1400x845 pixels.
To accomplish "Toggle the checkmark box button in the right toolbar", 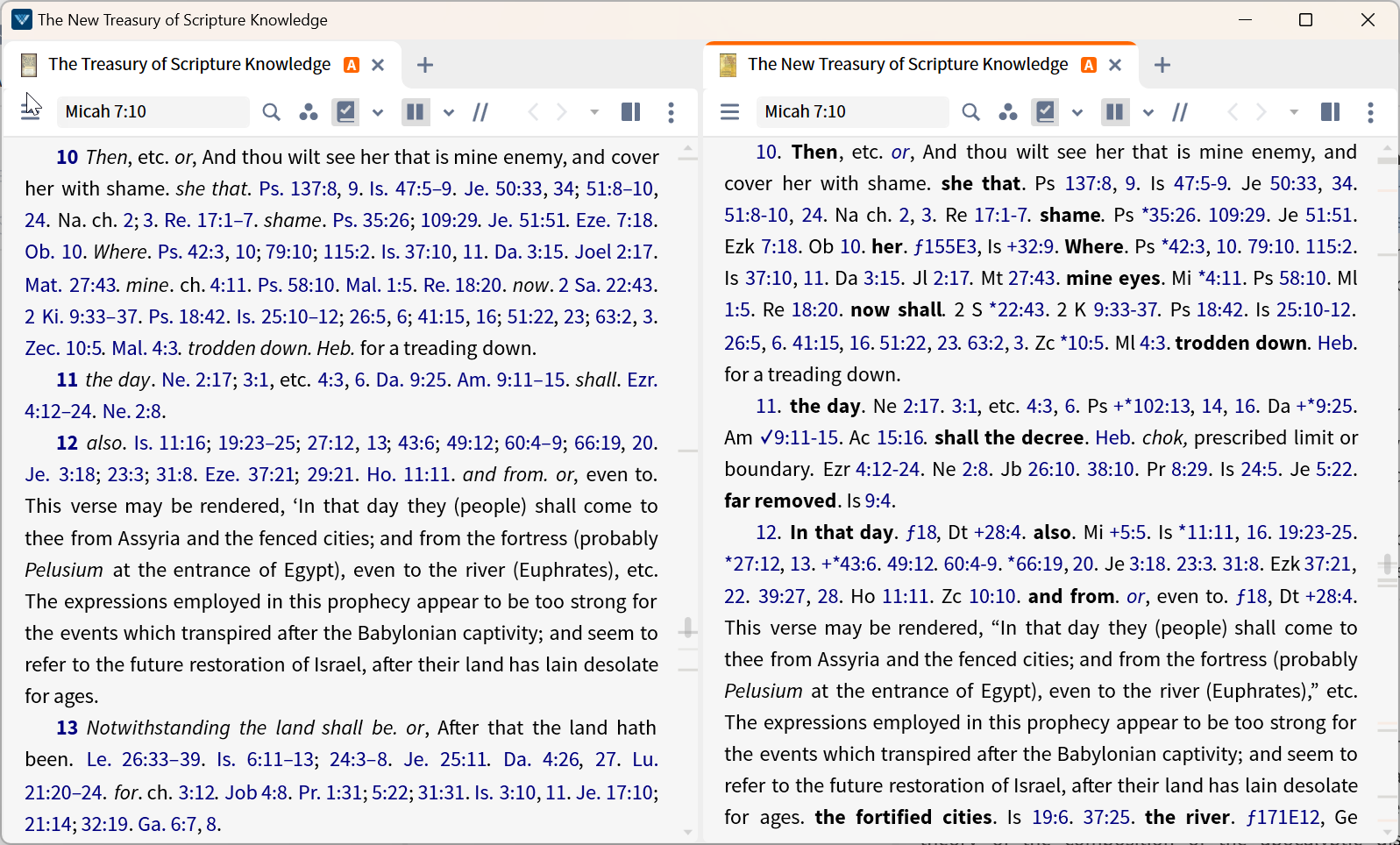I will coord(1046,111).
